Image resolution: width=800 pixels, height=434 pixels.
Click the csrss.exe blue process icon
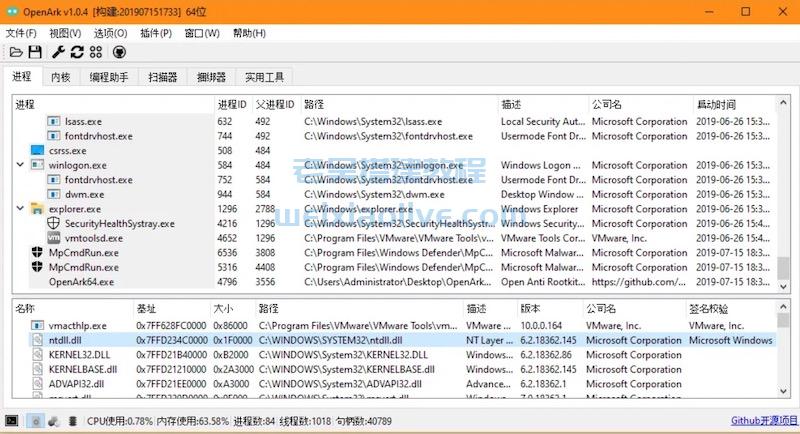click(37, 150)
